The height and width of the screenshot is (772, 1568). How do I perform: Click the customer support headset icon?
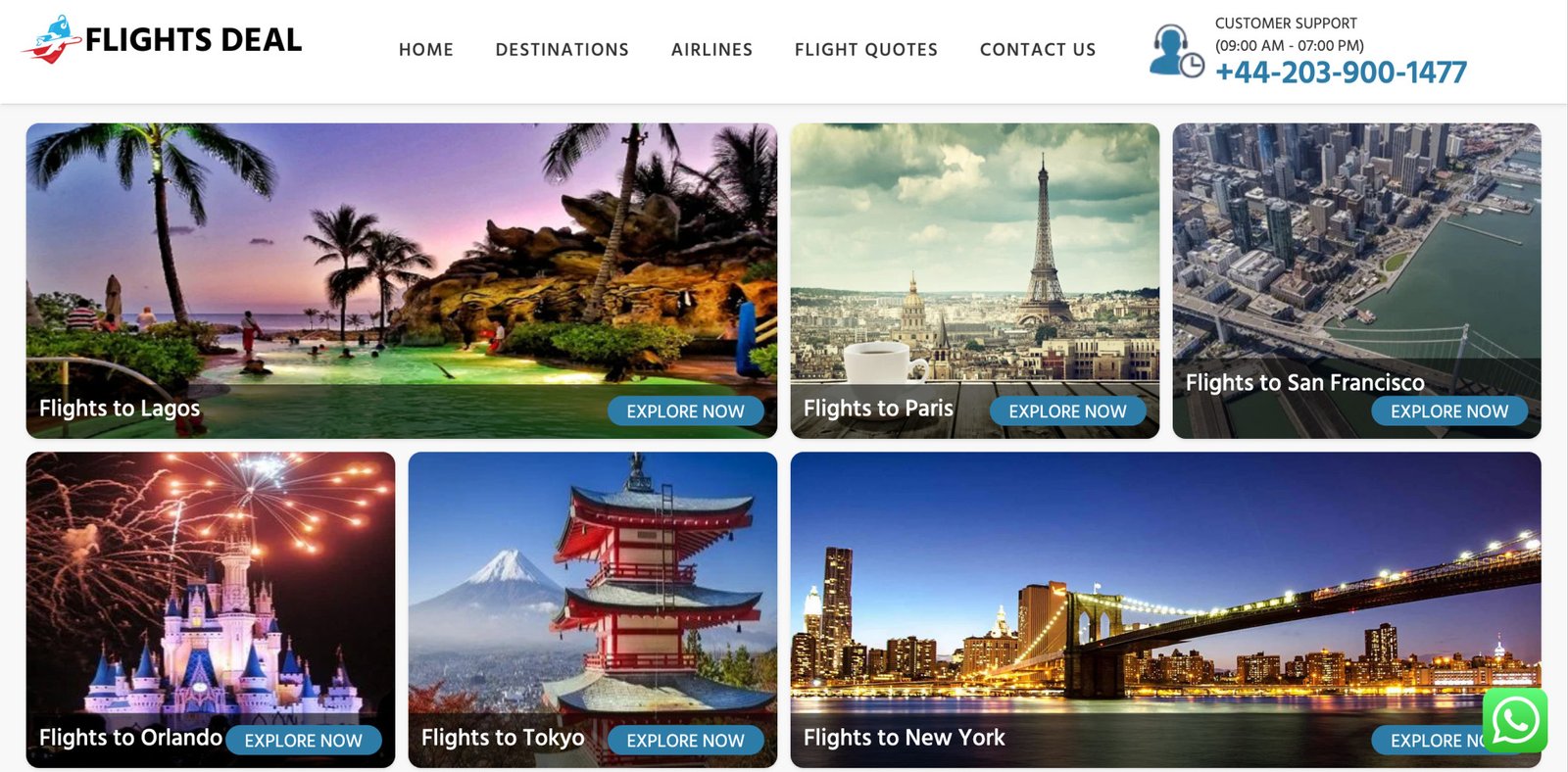(x=1176, y=51)
